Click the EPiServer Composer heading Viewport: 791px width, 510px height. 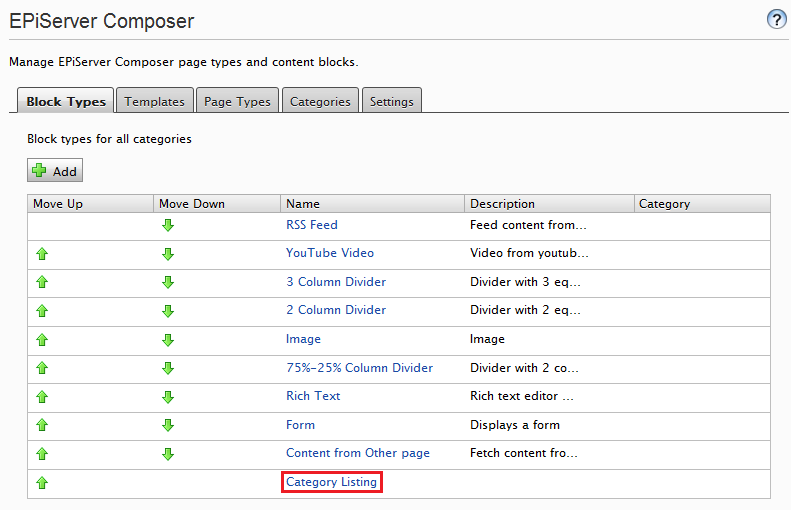pos(101,21)
